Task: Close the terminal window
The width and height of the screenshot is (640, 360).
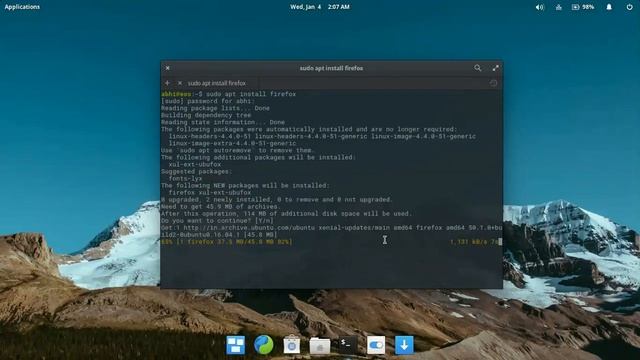Action: [x=167, y=68]
